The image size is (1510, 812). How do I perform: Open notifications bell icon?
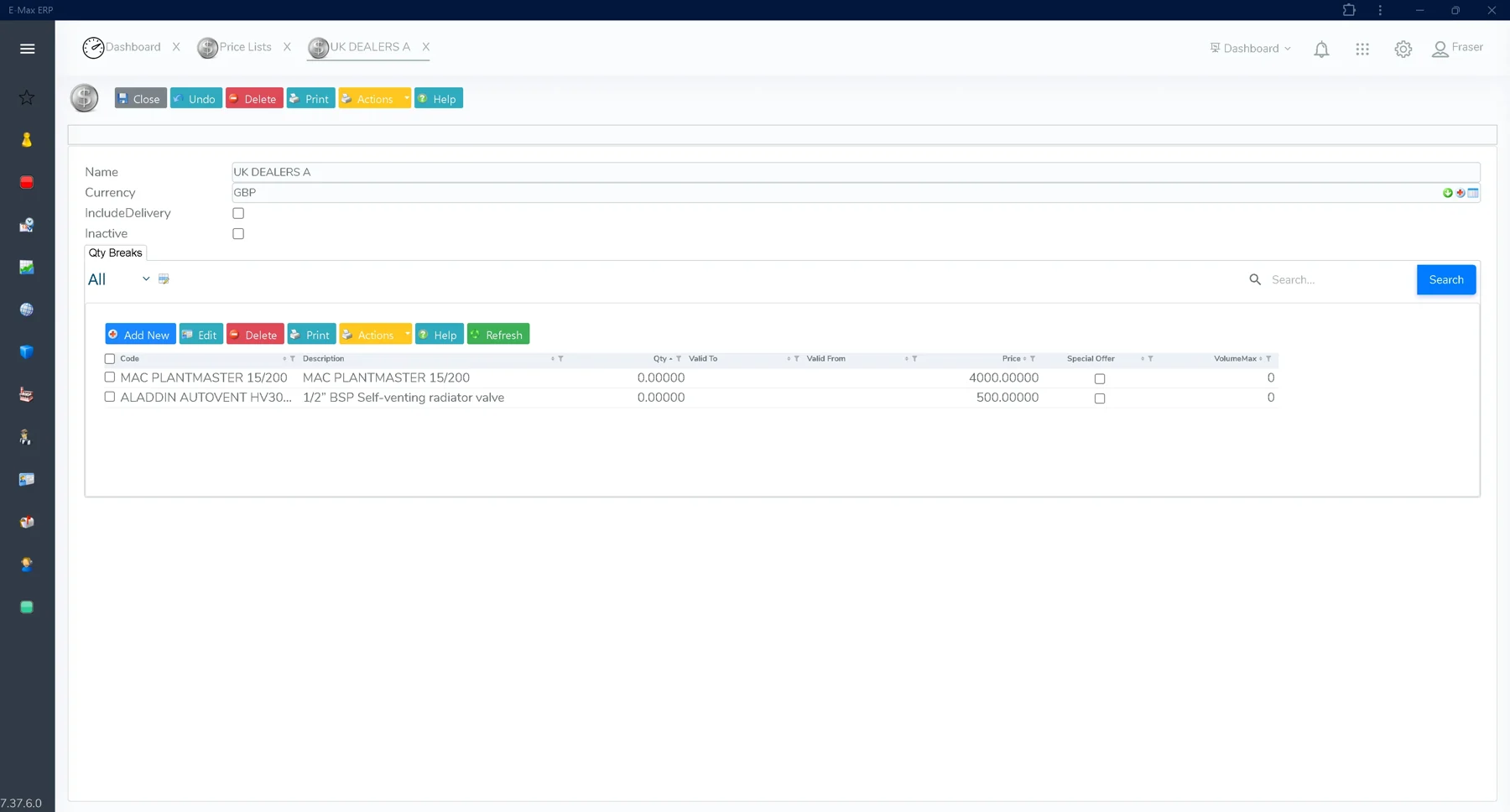(x=1321, y=49)
